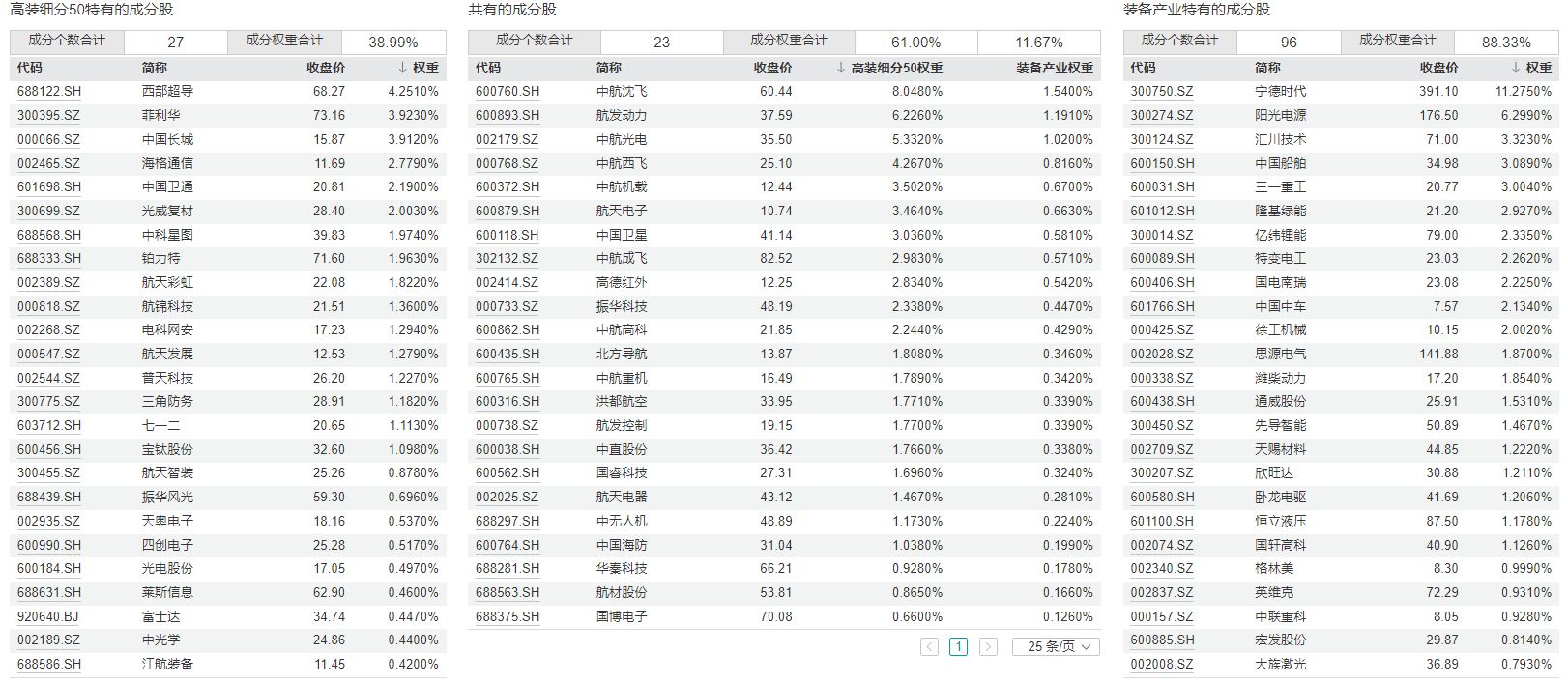
Task: Open stock code 300750.SZ 宁德时代
Action: (1161, 92)
